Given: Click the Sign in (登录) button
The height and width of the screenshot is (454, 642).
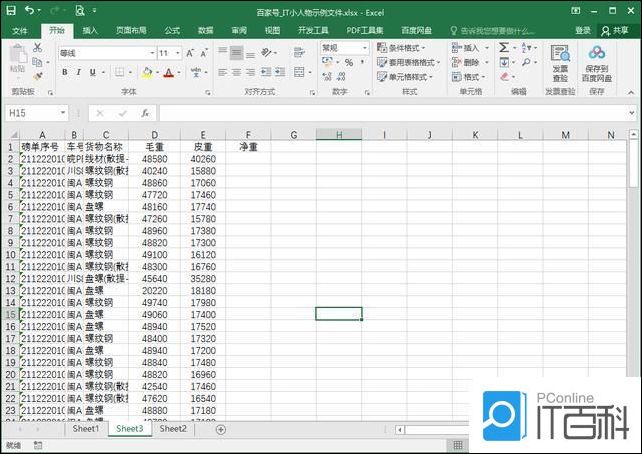Looking at the screenshot, I should [583, 31].
